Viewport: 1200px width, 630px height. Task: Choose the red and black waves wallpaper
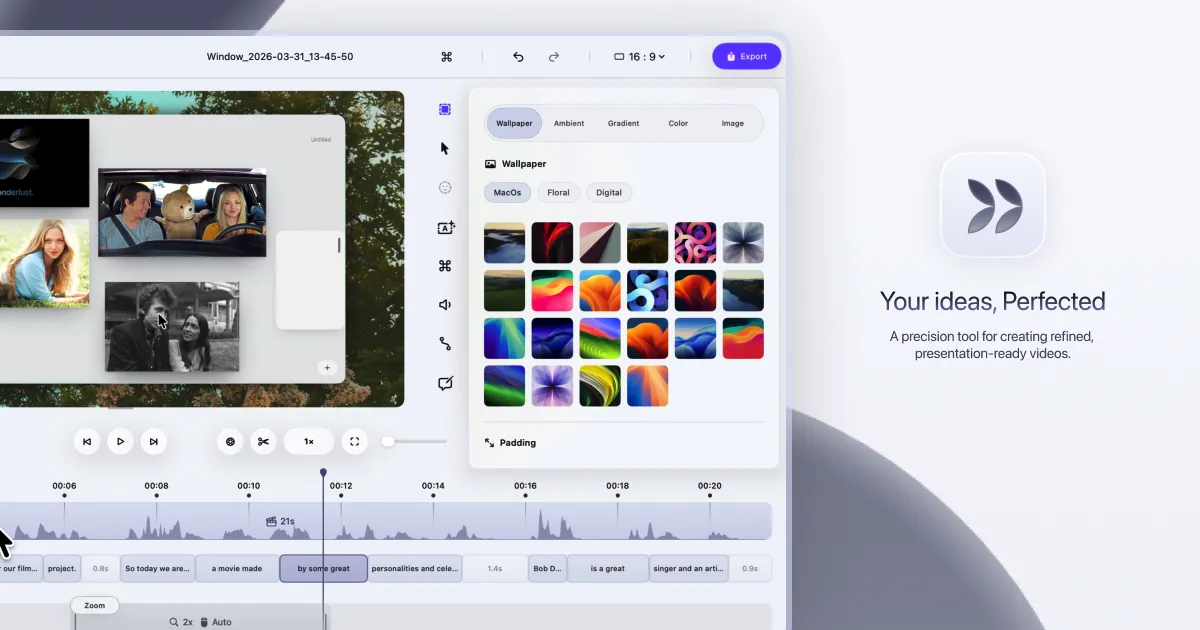click(x=552, y=243)
